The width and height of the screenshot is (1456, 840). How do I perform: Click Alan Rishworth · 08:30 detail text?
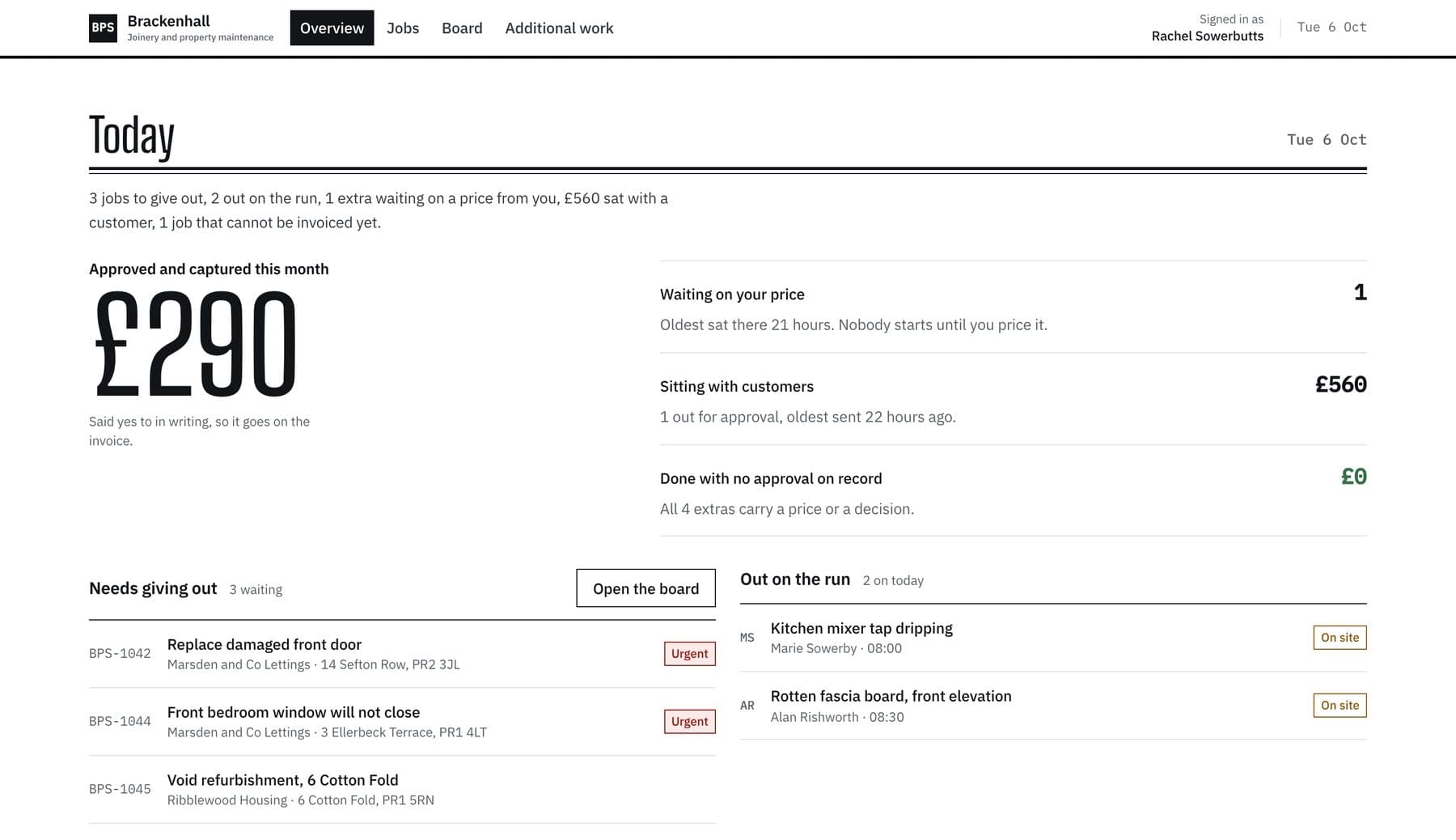pyautogui.click(x=837, y=717)
